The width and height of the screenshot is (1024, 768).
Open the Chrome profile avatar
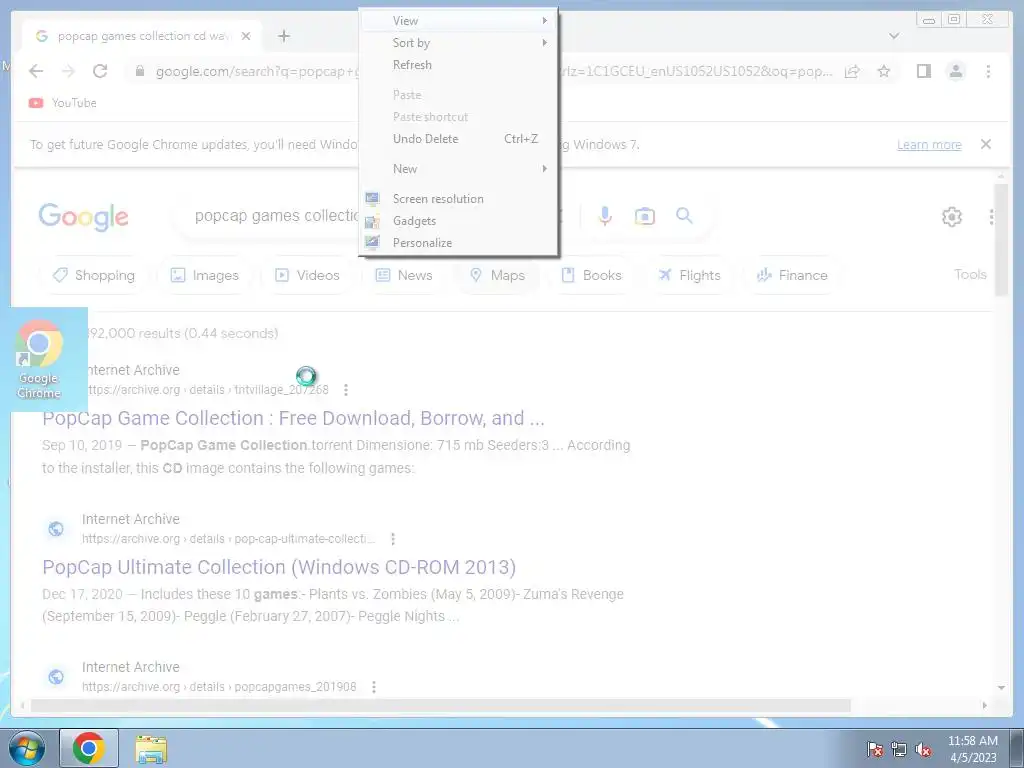coord(955,71)
